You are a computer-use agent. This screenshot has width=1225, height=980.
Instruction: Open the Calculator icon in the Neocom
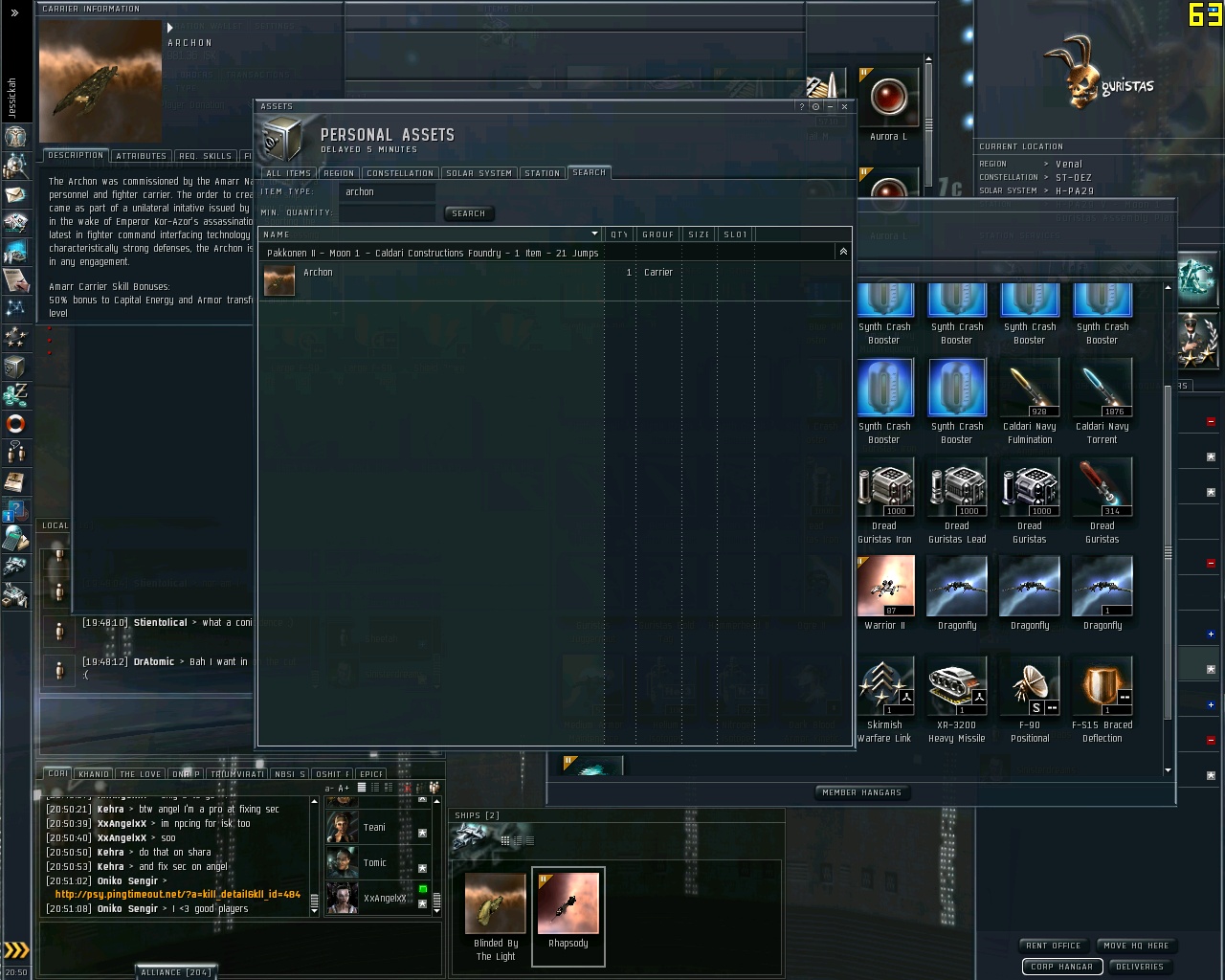pyautogui.click(x=15, y=538)
